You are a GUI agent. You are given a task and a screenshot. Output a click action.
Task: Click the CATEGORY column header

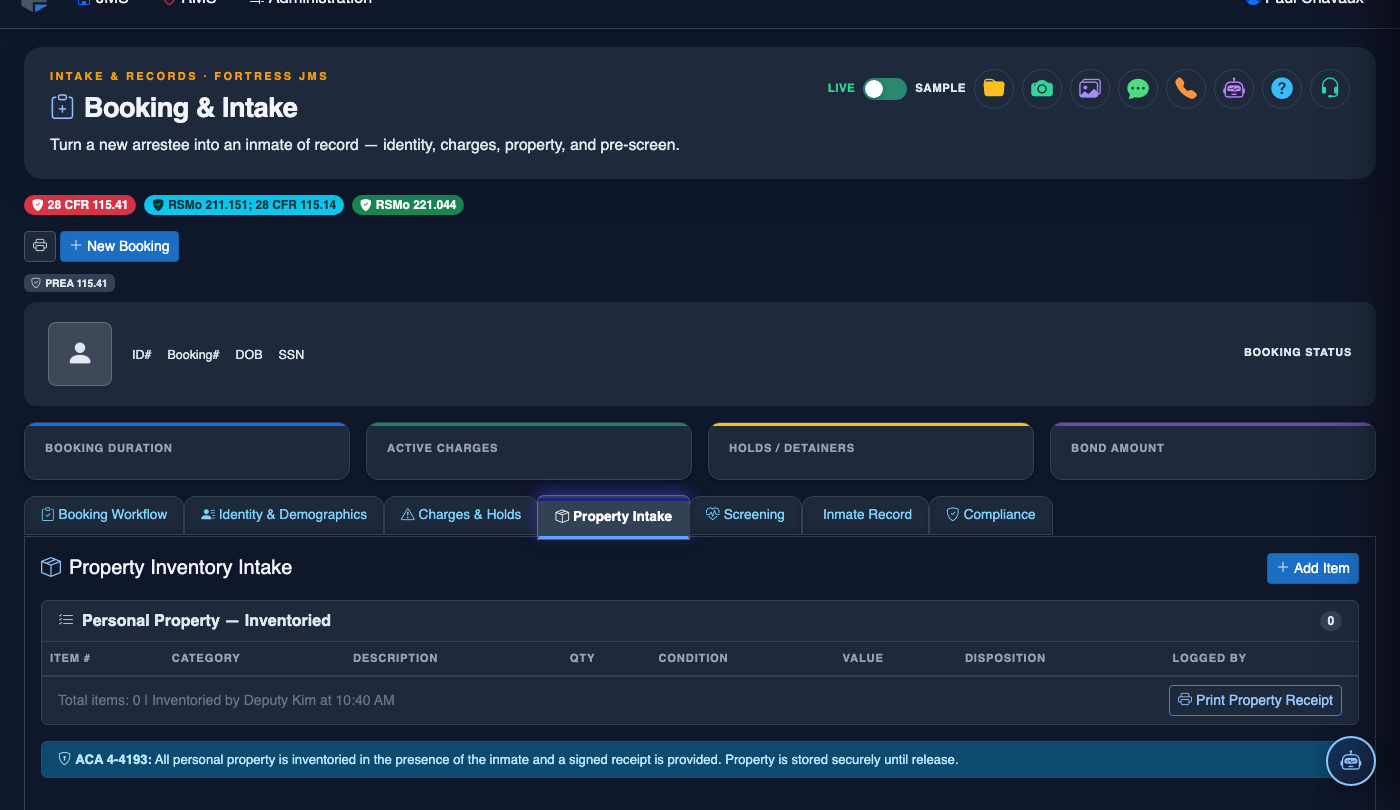coord(206,658)
